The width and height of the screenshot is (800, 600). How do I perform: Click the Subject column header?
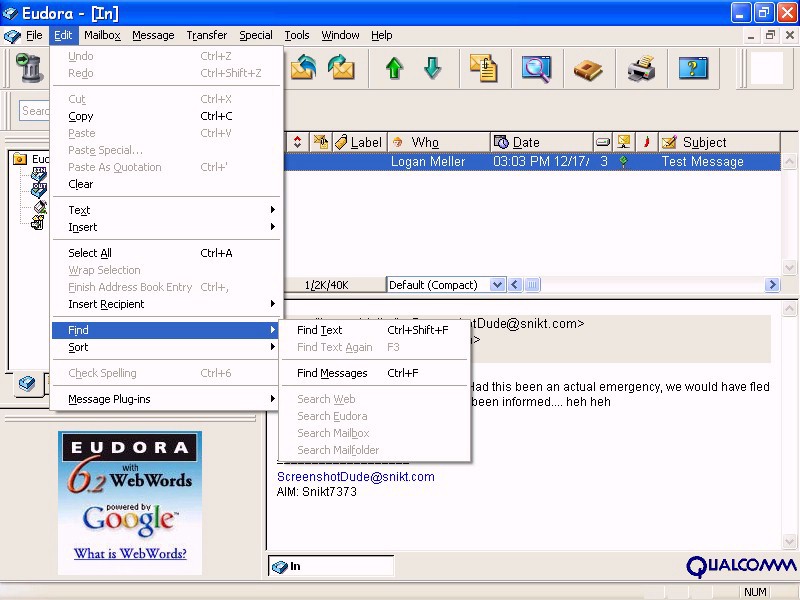[719, 142]
